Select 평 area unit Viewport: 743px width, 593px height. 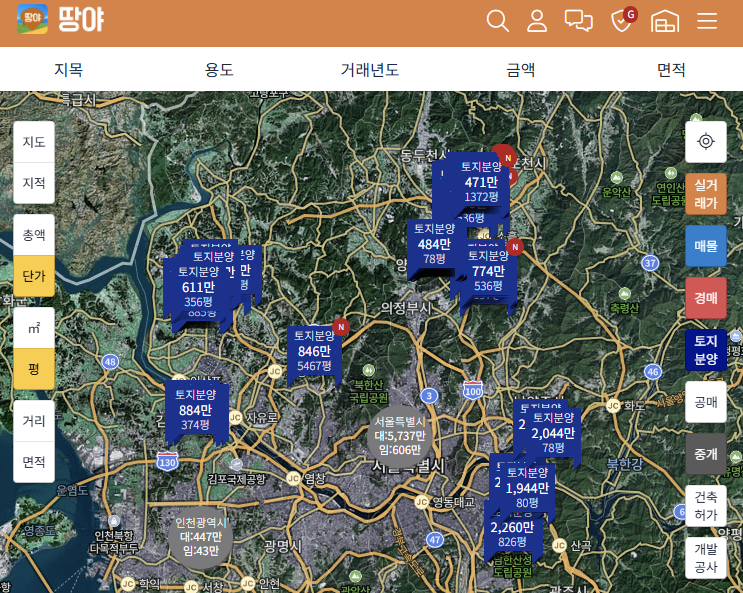(34, 369)
